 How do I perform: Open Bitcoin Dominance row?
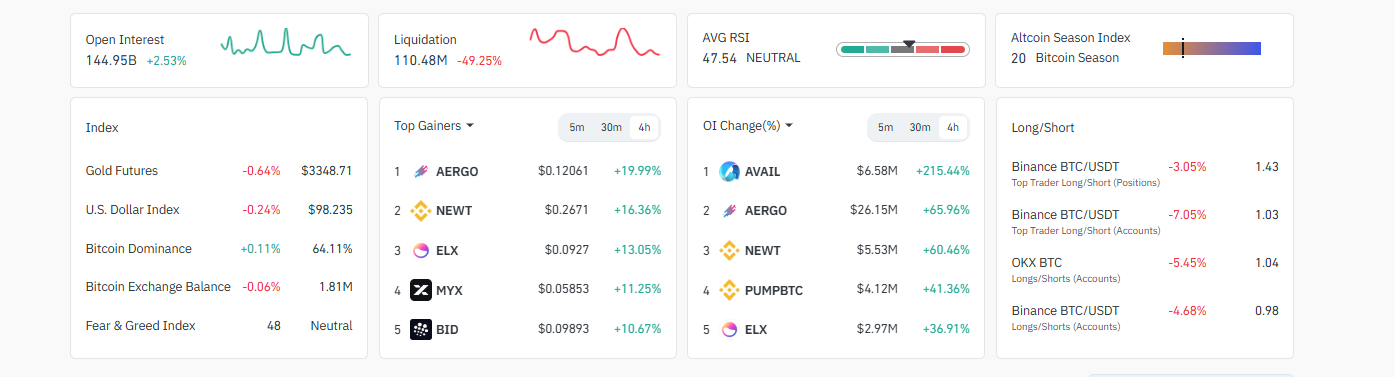tap(219, 249)
